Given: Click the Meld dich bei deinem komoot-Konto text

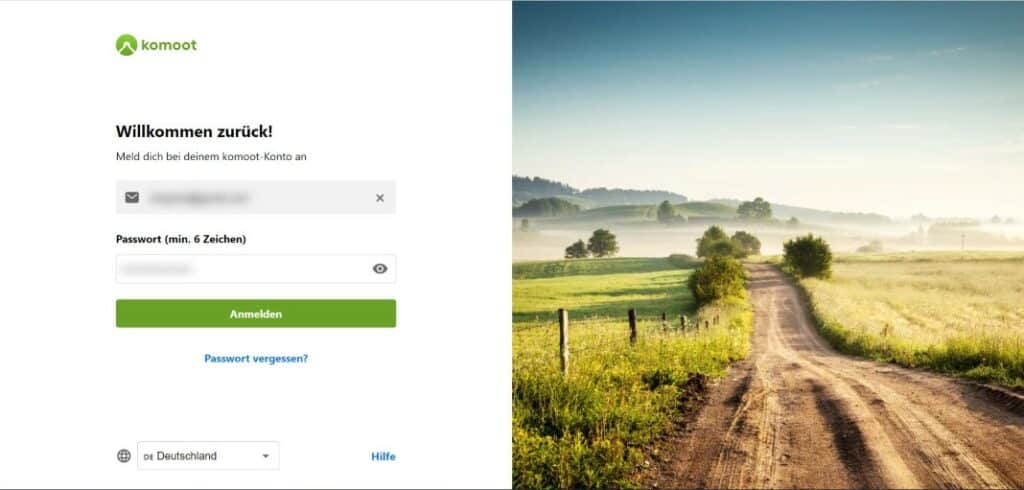Looking at the screenshot, I should [211, 157].
